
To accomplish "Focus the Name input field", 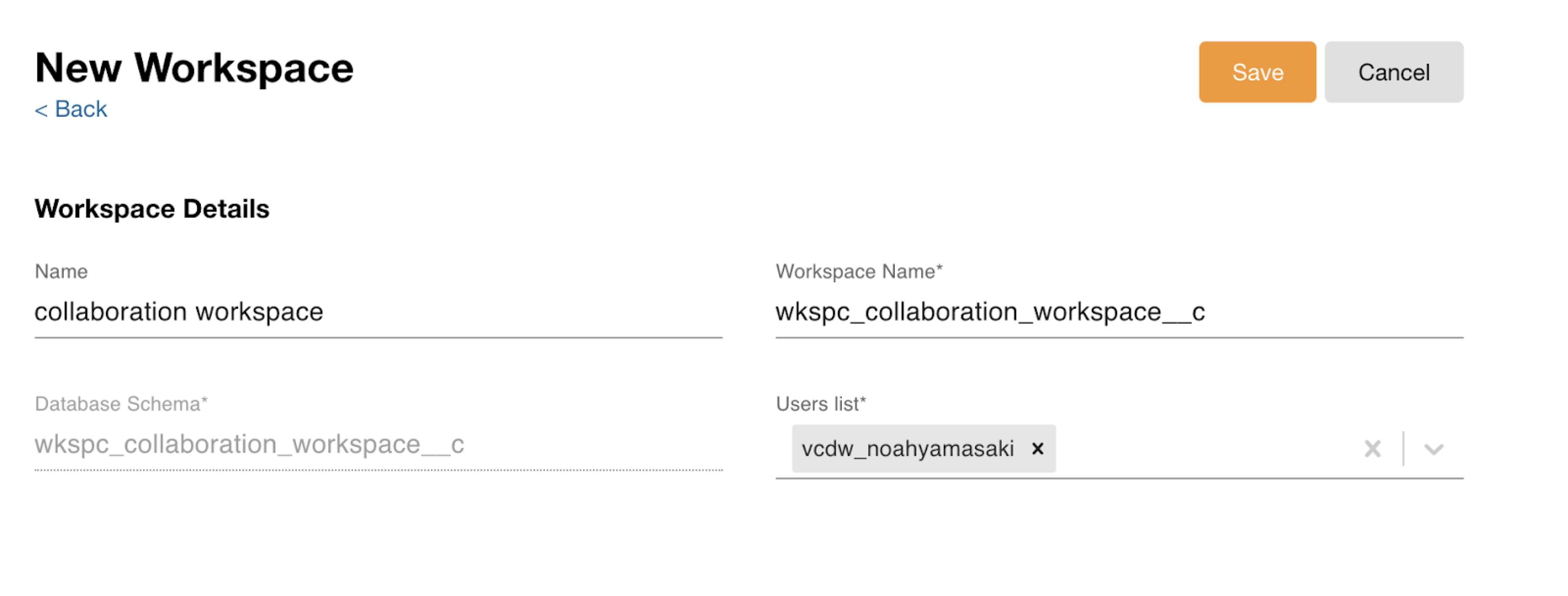I will [377, 312].
